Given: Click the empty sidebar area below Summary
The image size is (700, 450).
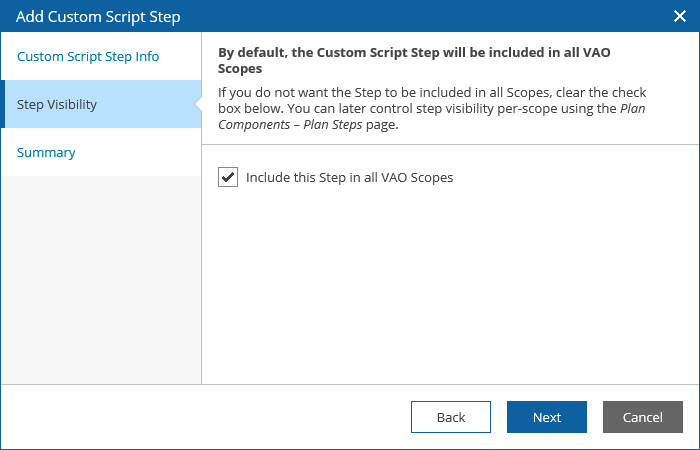Looking at the screenshot, I should (100, 280).
